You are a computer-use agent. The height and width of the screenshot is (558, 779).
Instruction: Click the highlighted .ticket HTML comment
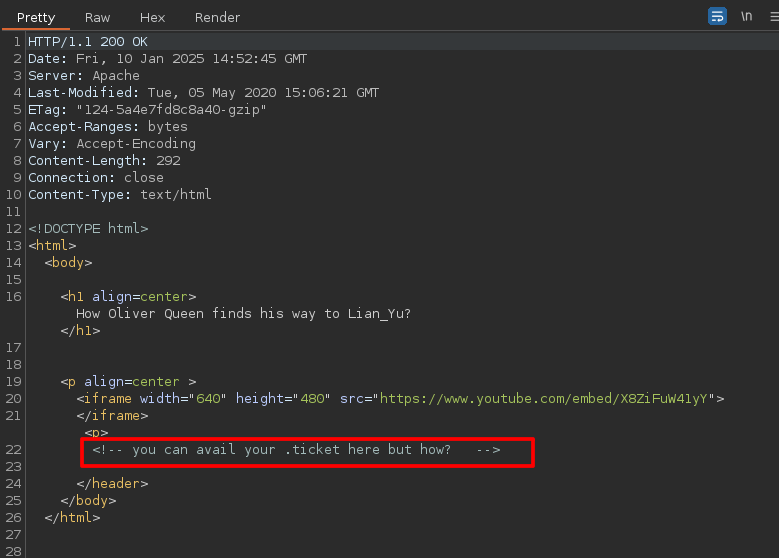(x=296, y=450)
